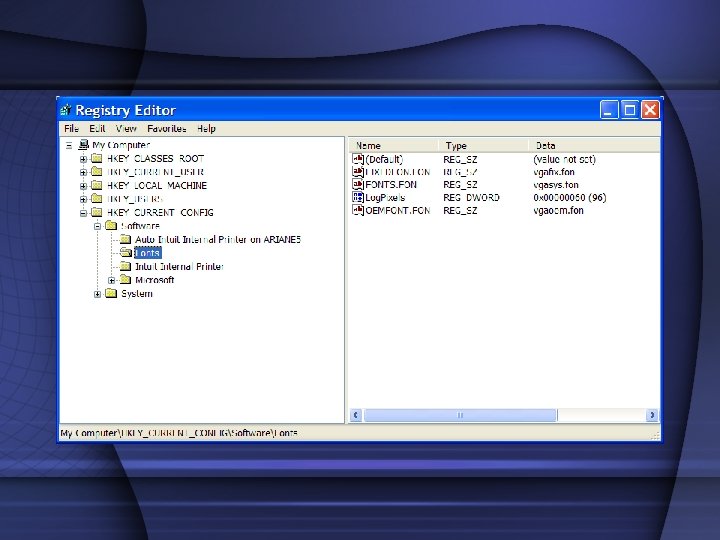Expand HKEY_CURRENT_USER node
The image size is (720, 540).
[x=83, y=173]
